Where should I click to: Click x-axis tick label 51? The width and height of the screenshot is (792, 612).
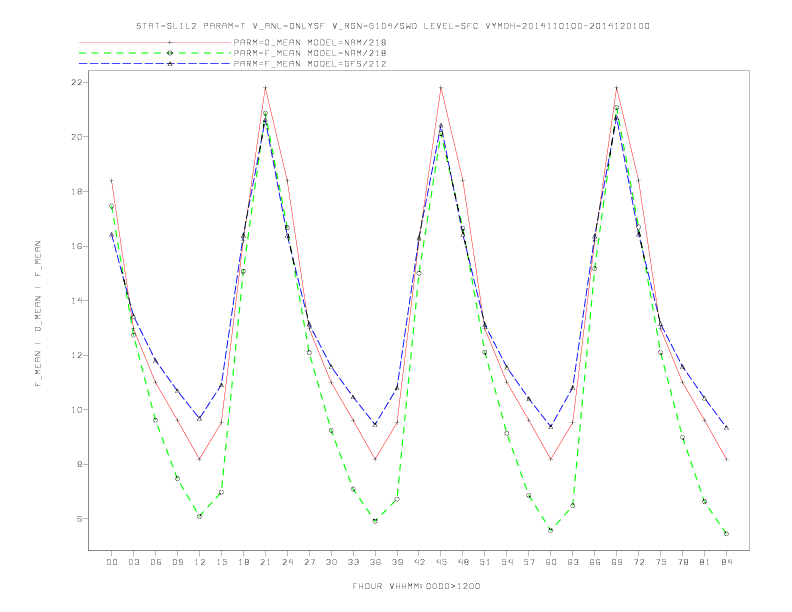click(485, 562)
